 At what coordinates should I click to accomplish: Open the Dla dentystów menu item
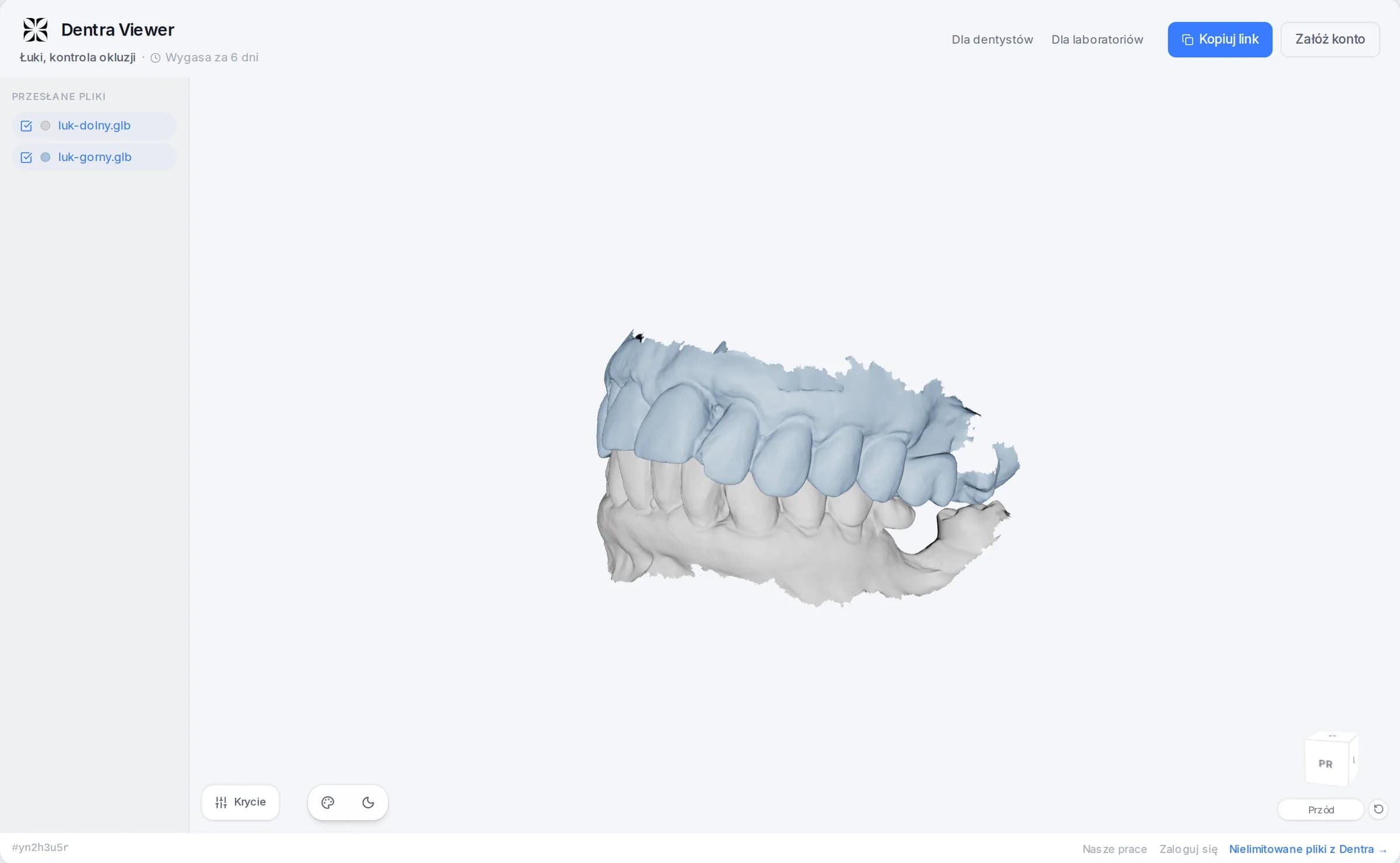point(992,40)
